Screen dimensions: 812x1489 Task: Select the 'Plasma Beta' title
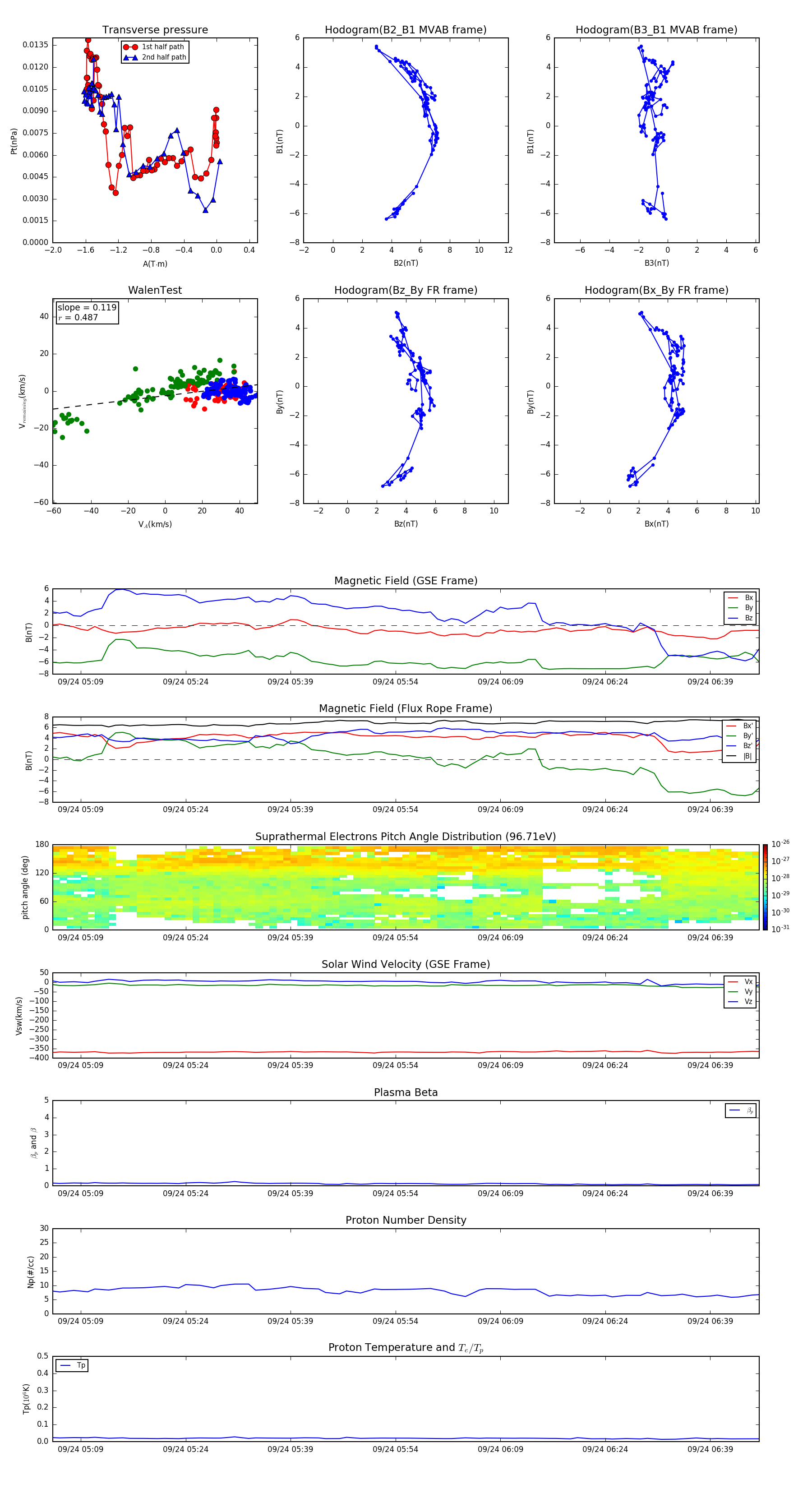point(406,1092)
